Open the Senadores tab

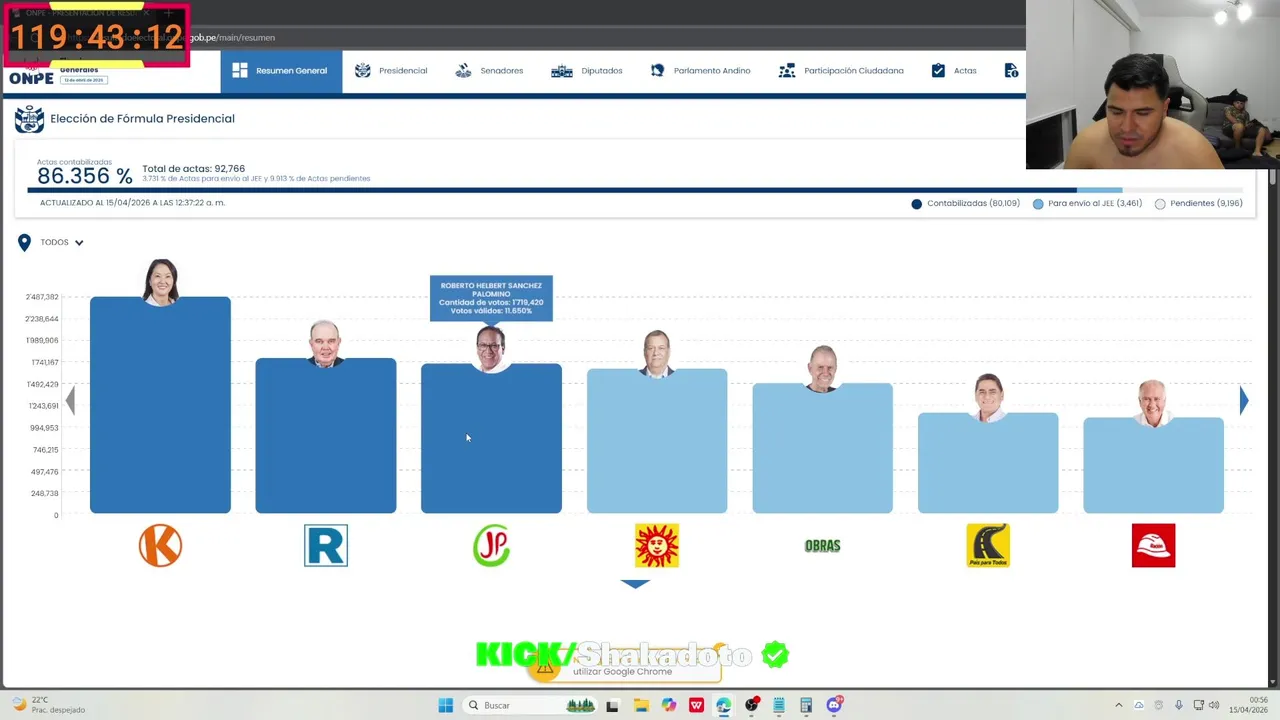489,71
